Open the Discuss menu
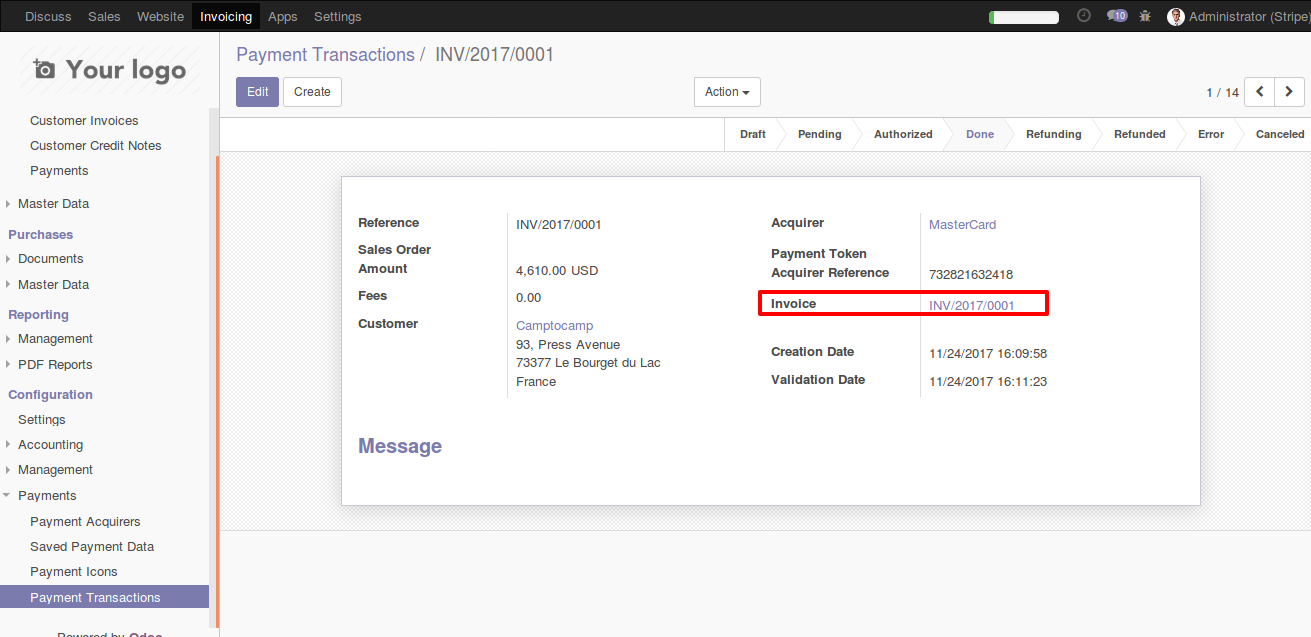 pos(48,16)
